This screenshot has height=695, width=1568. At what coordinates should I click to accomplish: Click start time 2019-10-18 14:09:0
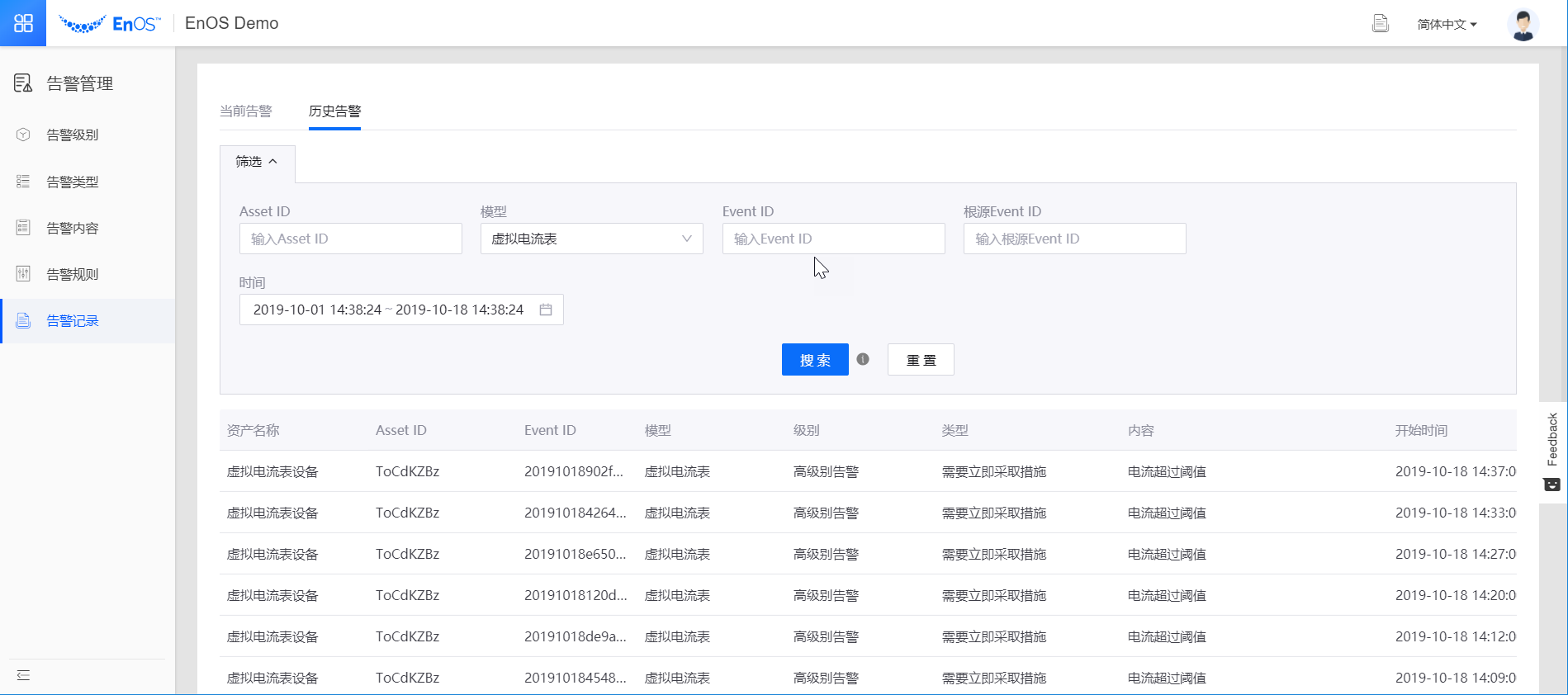1456,678
